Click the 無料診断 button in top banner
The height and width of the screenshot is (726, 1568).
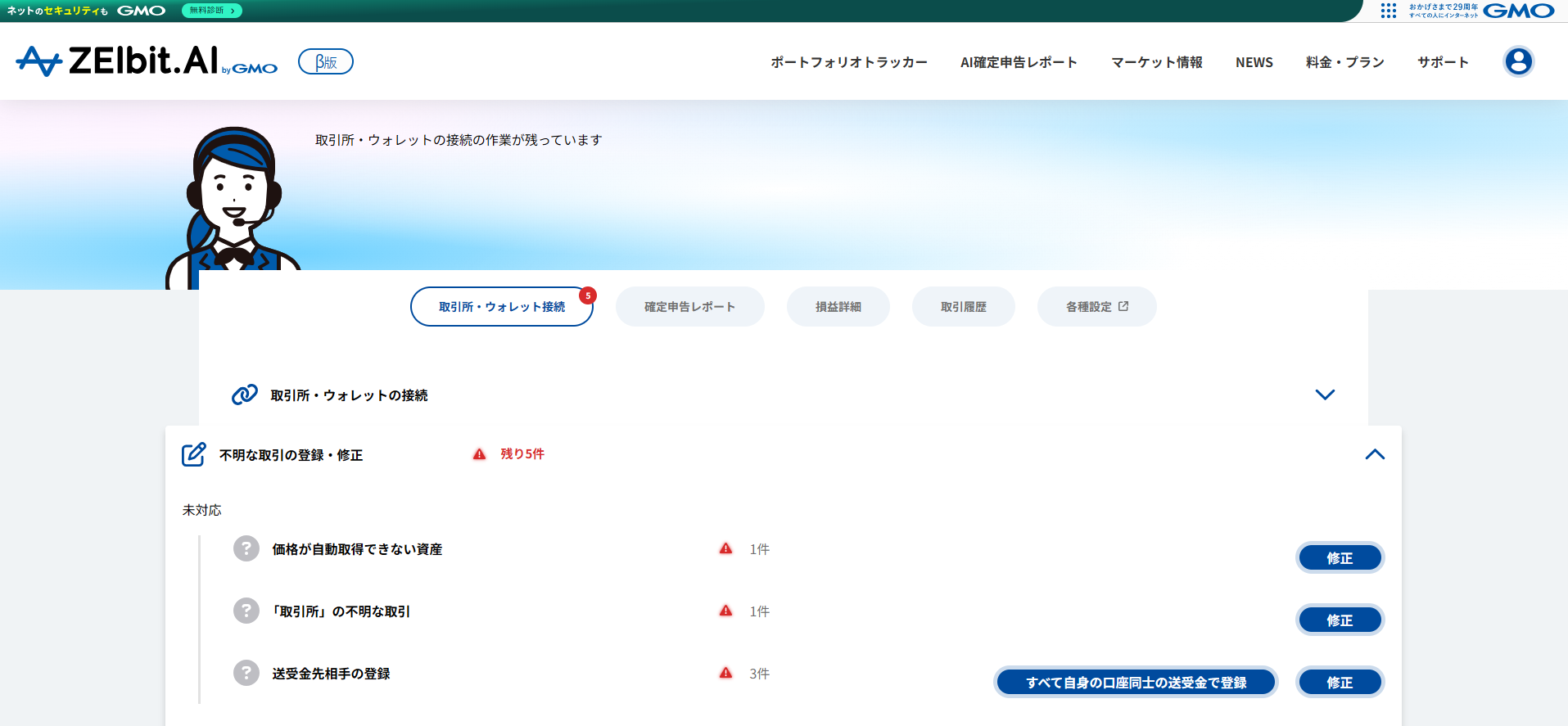(x=212, y=11)
